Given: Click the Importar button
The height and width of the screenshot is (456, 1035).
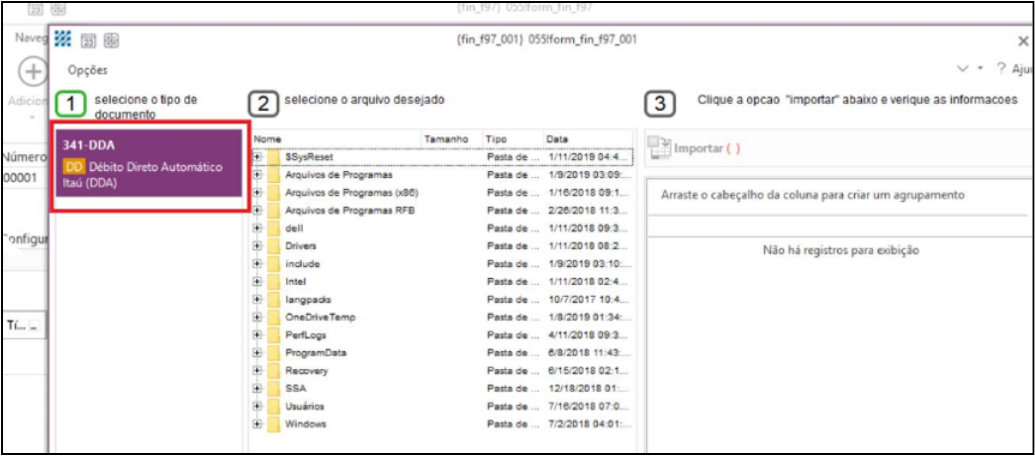Looking at the screenshot, I should pos(693,148).
